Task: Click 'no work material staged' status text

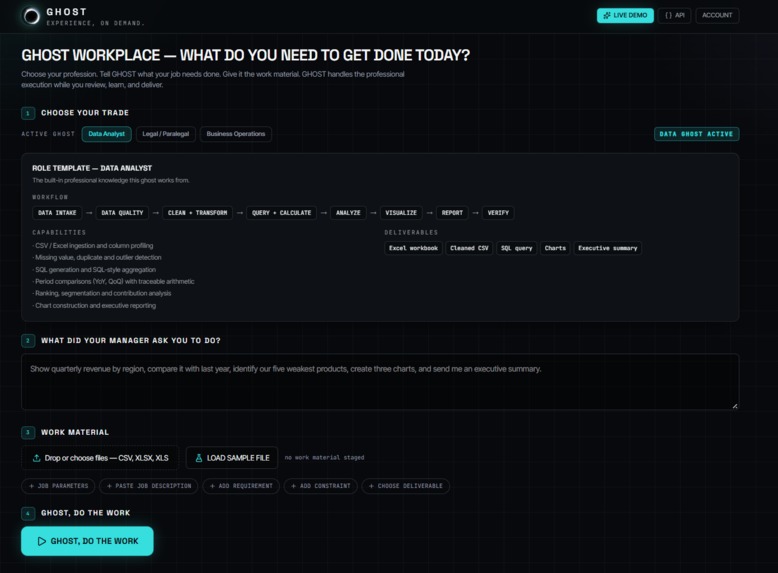Action: click(324, 457)
